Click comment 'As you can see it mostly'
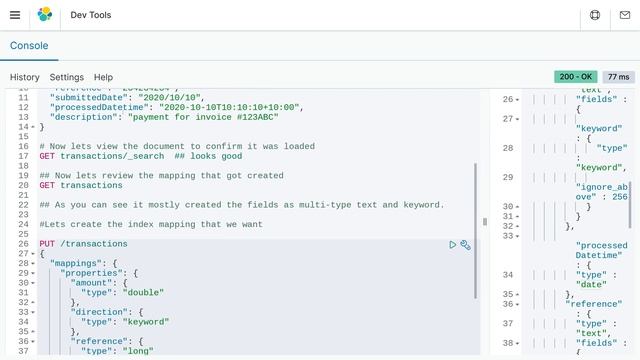Image resolution: width=640 pixels, height=360 pixels. 242,205
